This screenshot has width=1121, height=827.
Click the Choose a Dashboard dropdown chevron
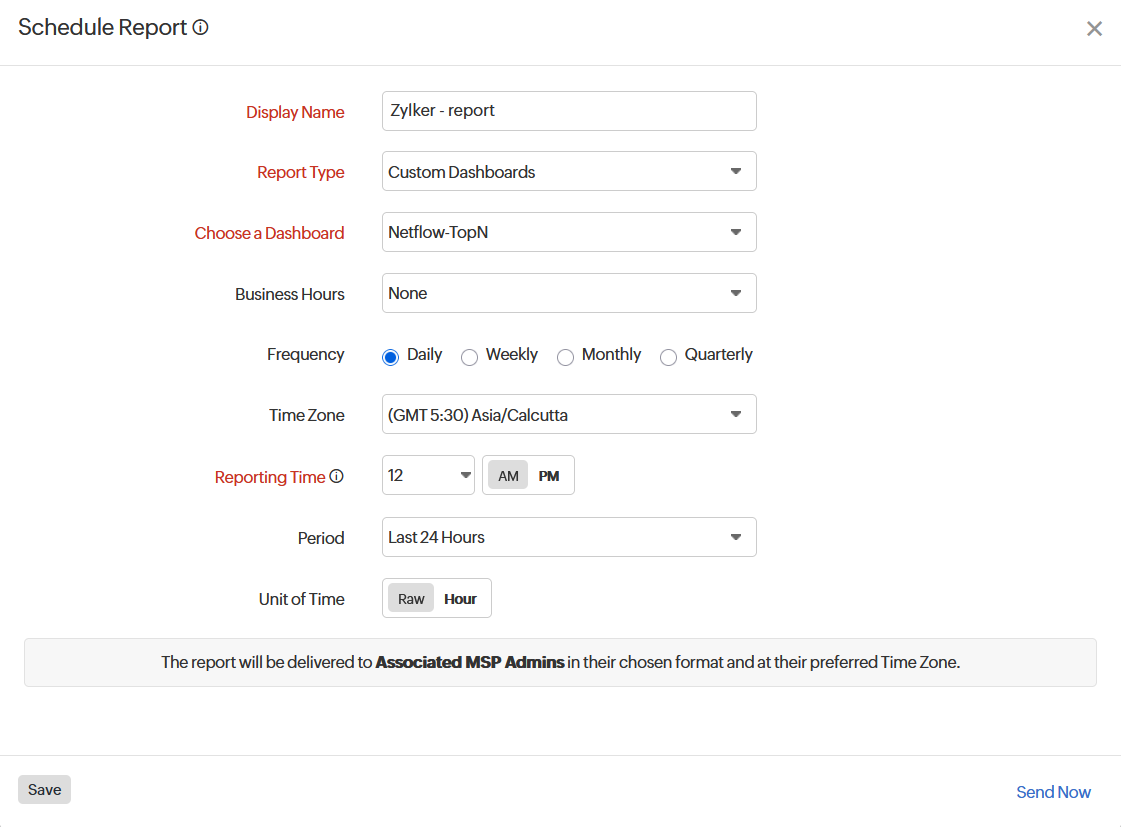737,232
